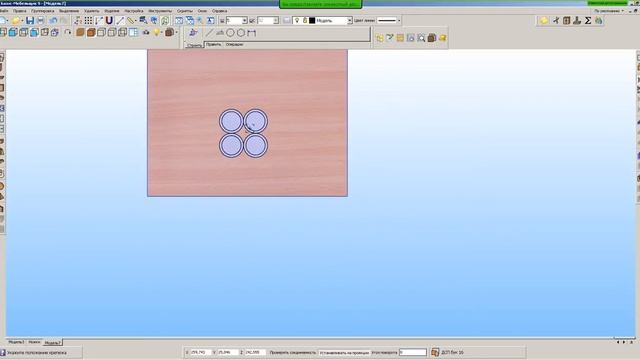Open the Скрипты menu
The image size is (640, 360).
(184, 11)
